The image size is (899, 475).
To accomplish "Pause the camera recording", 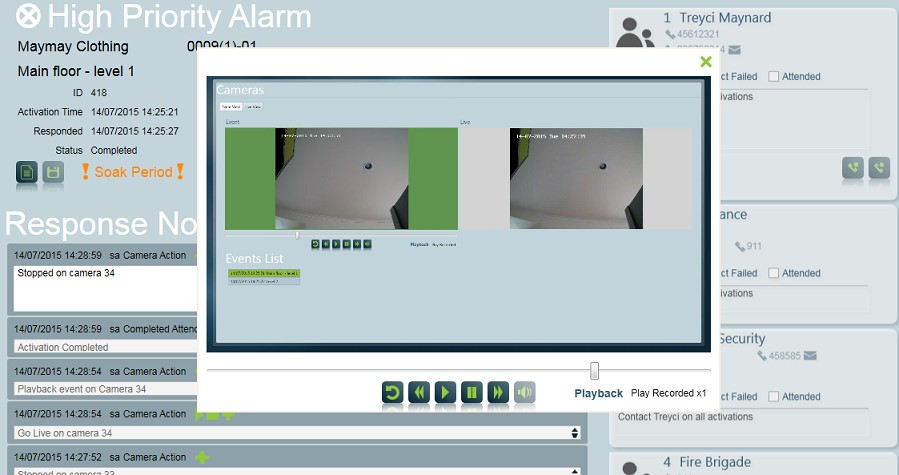I will 472,392.
